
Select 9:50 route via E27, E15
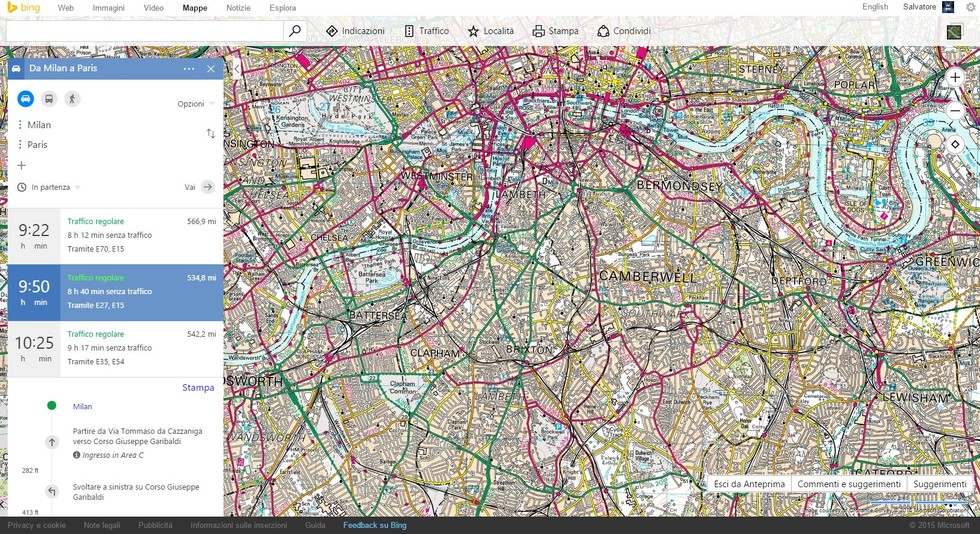pyautogui.click(x=116, y=292)
